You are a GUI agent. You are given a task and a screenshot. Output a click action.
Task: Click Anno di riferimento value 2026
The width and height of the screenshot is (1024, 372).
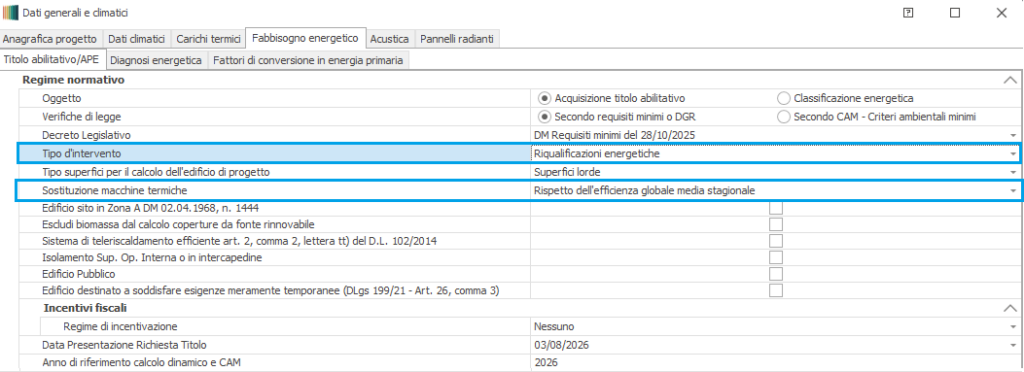546,362
